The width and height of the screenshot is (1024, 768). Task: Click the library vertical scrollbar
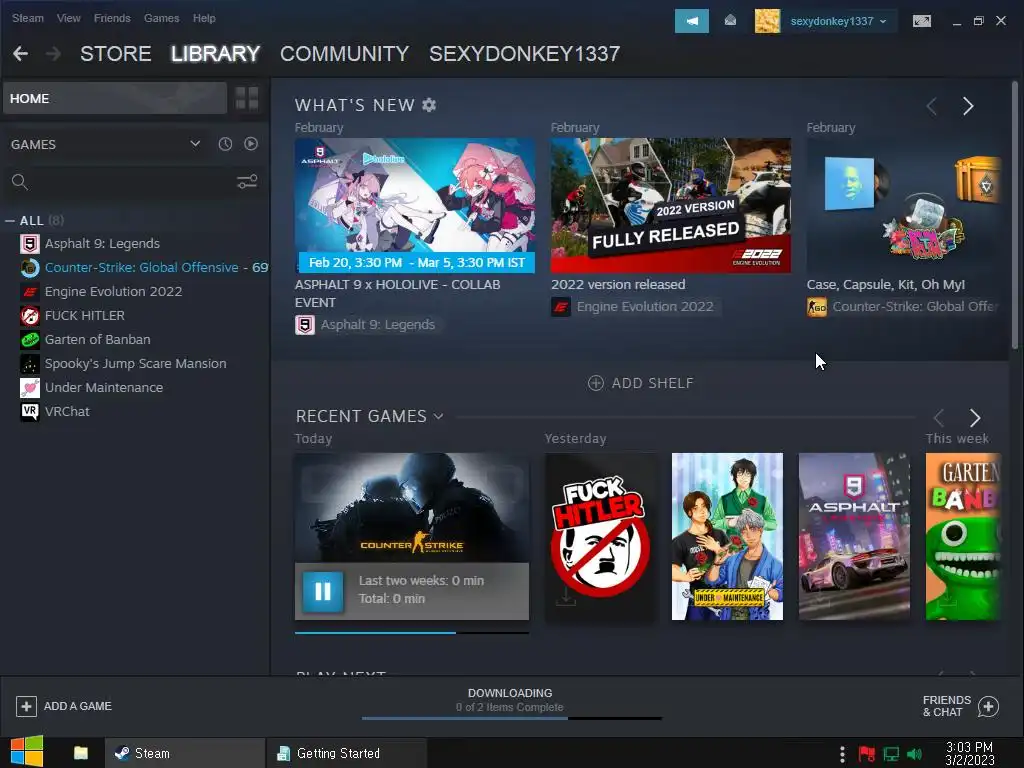1014,216
